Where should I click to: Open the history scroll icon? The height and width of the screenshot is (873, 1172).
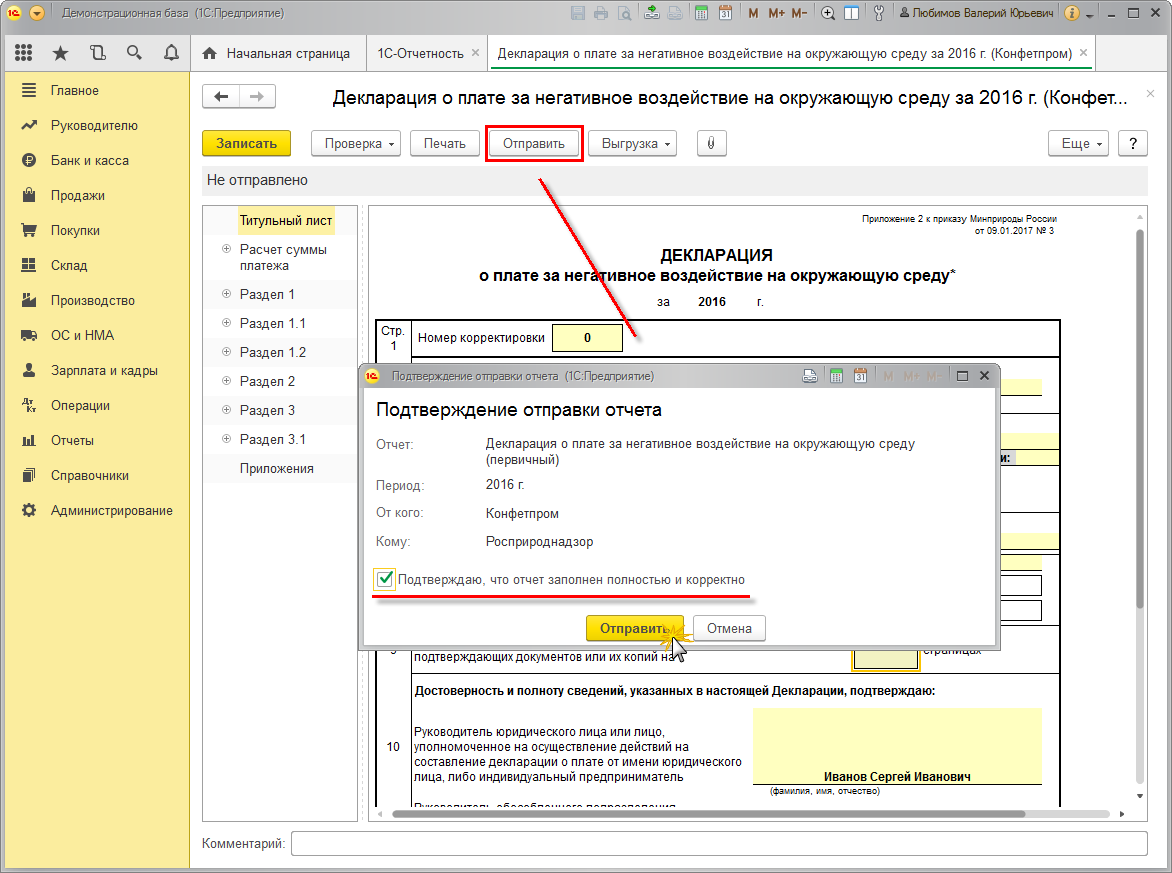(97, 53)
